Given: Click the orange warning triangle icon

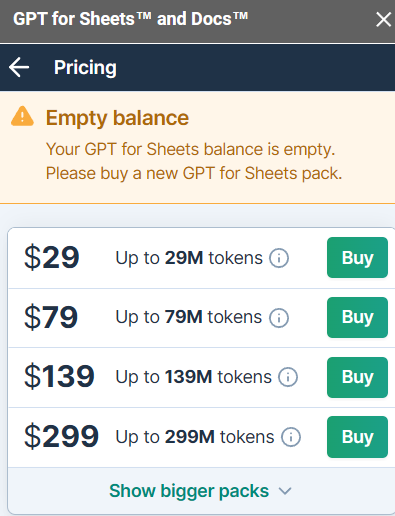Looking at the screenshot, I should [x=22, y=116].
